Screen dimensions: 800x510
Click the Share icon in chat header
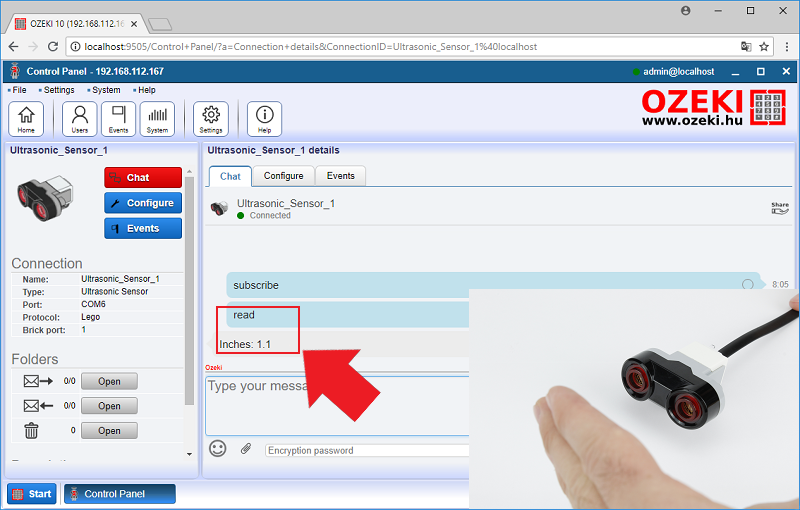779,208
